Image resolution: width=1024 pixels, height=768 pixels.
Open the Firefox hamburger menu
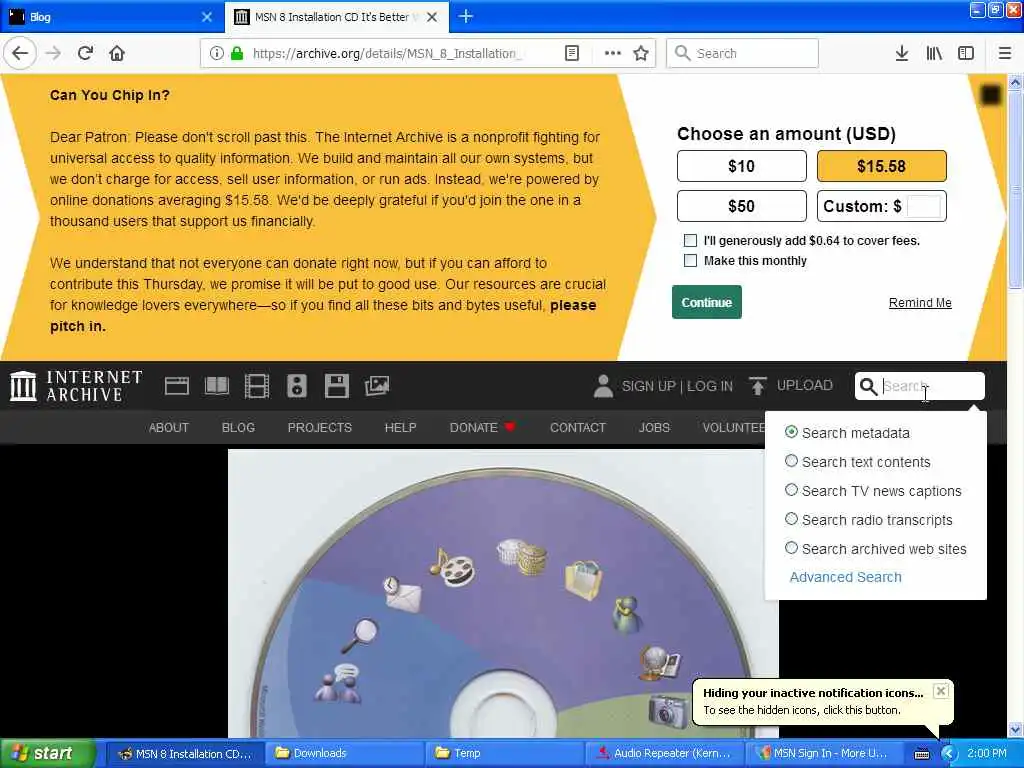pos(1004,53)
